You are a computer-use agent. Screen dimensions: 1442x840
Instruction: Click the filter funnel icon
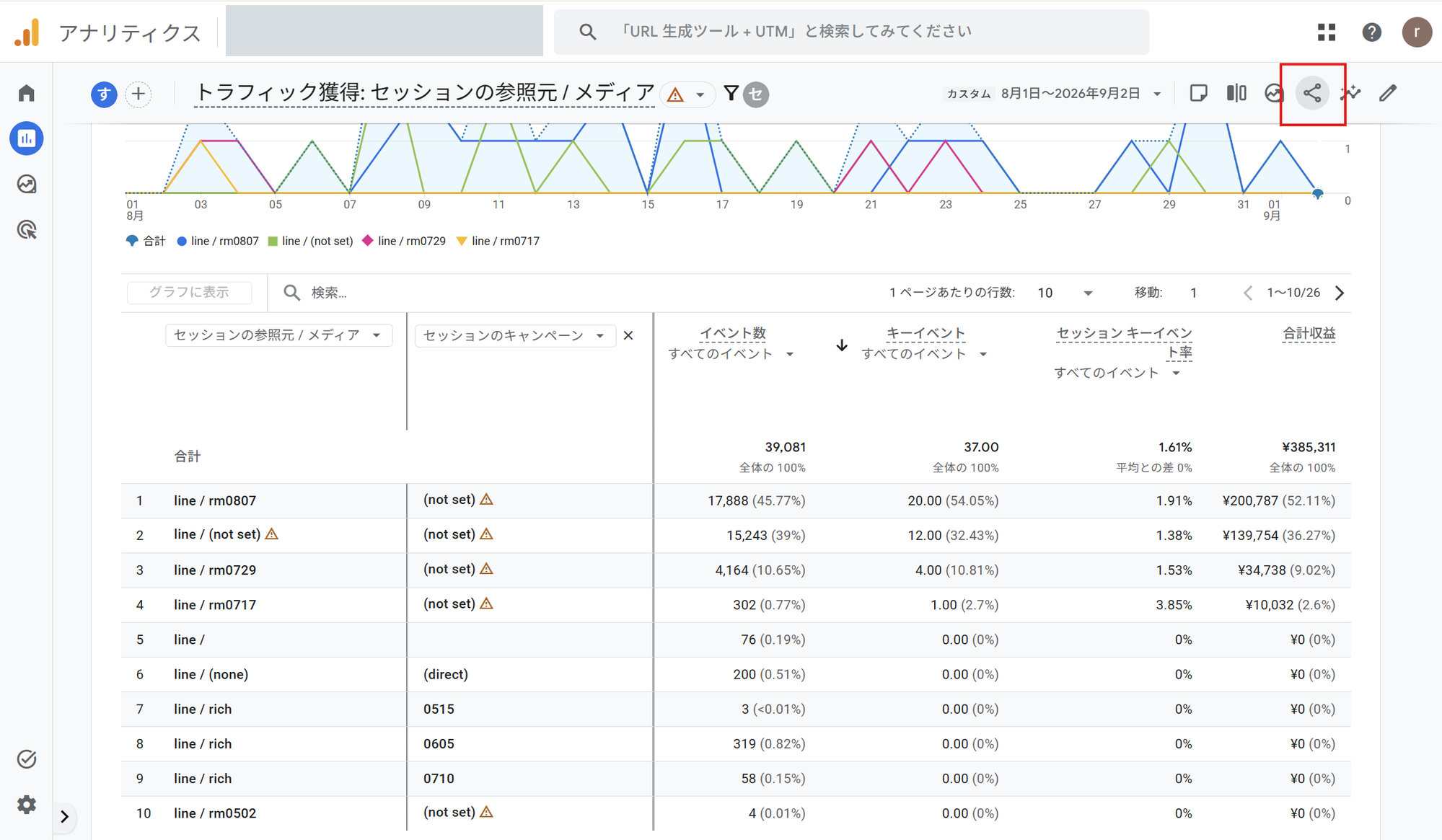click(x=731, y=94)
